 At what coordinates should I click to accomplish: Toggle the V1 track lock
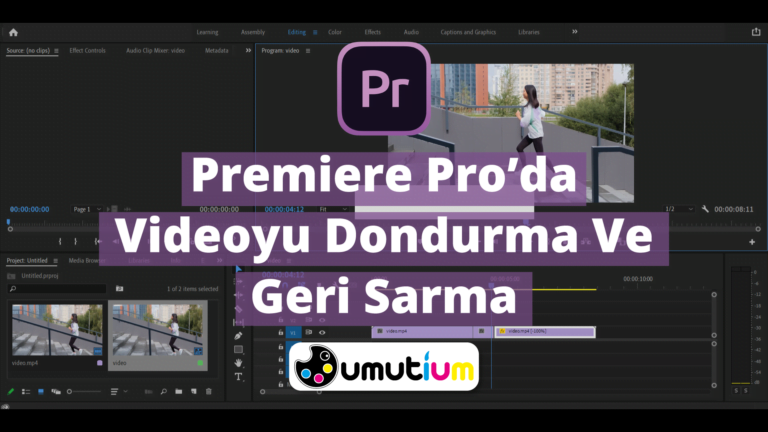[281, 333]
